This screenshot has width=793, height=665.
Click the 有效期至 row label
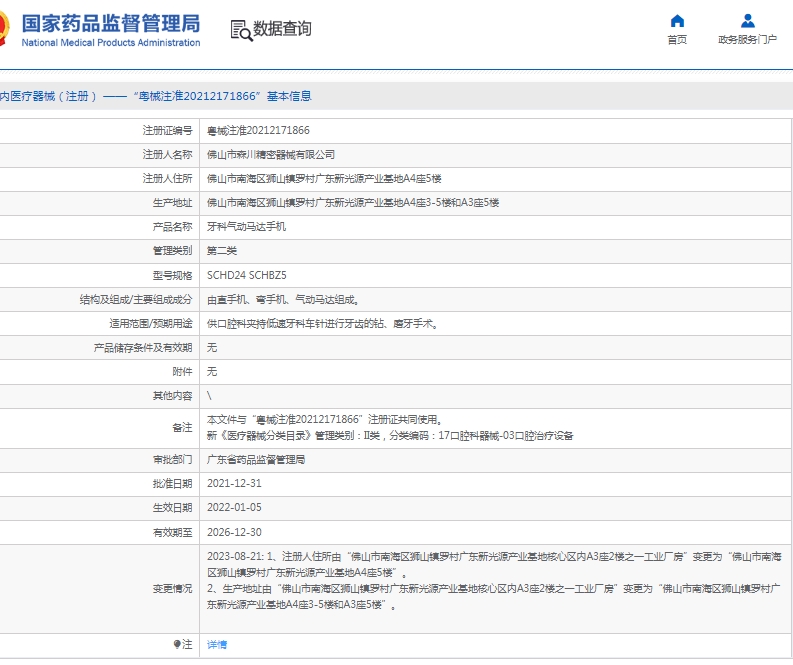coord(172,532)
